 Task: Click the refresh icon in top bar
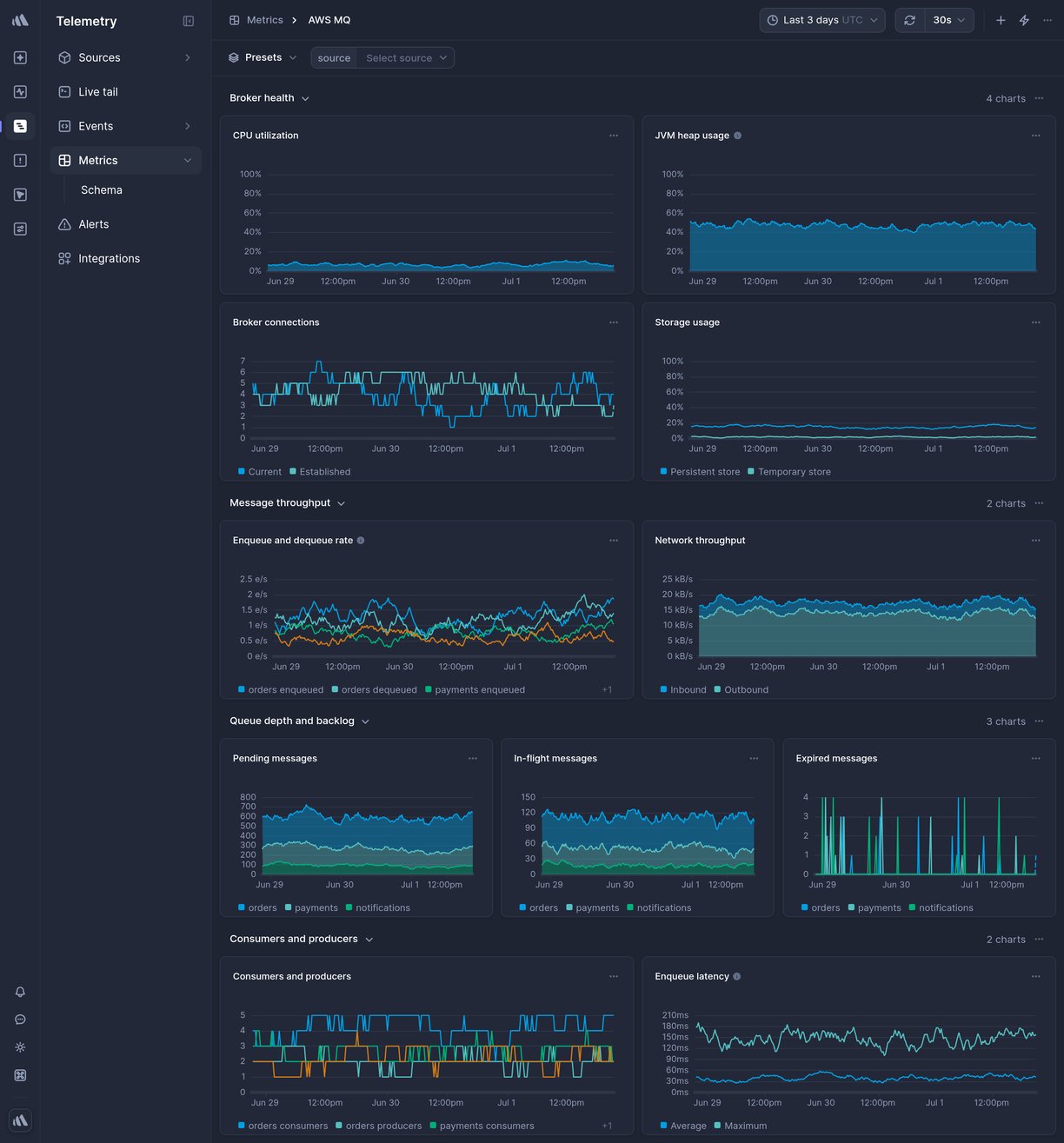click(x=909, y=20)
